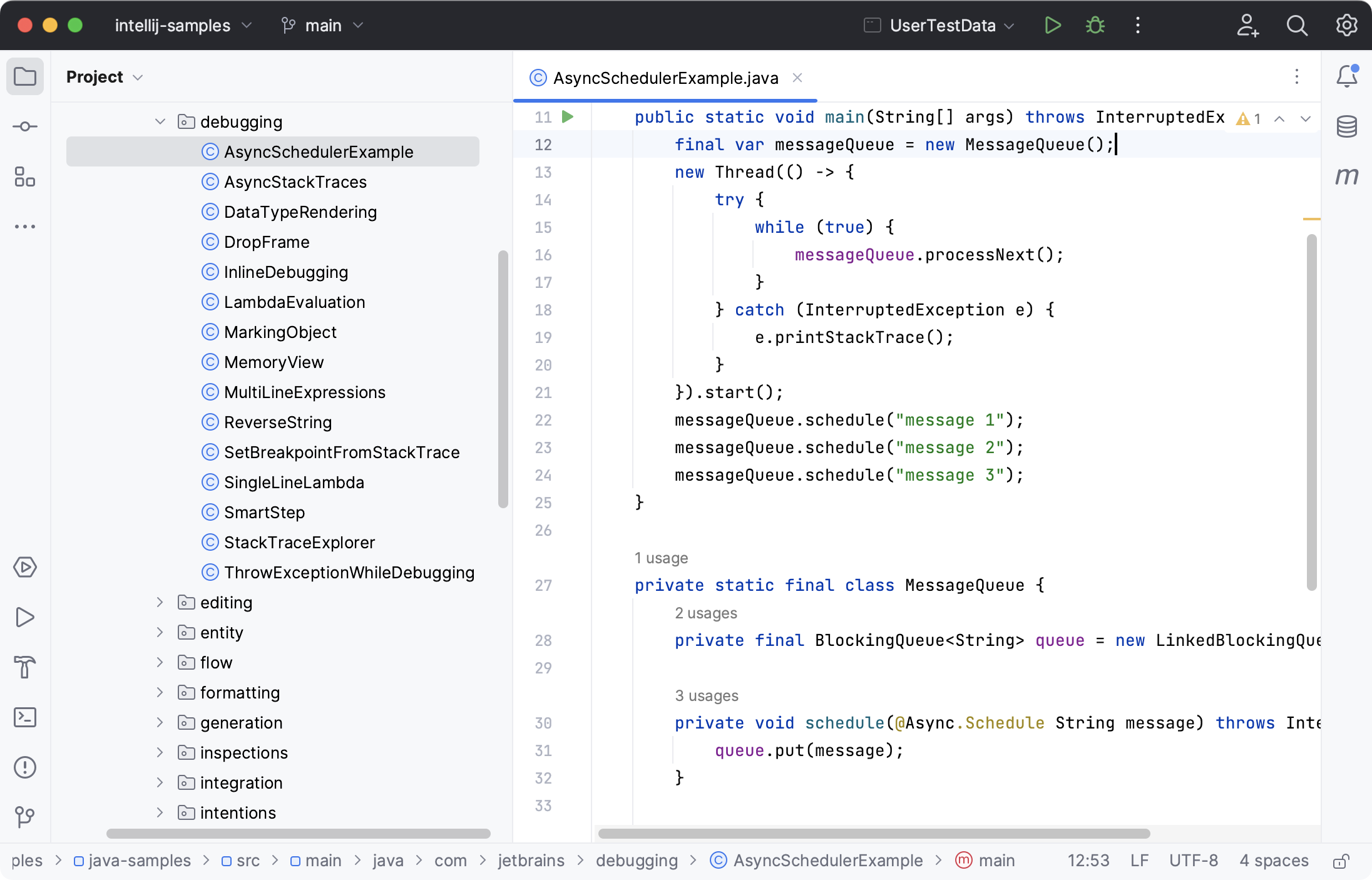The height and width of the screenshot is (880, 1372).
Task: Click the 12:53 caret position indicator
Action: coord(1088,860)
